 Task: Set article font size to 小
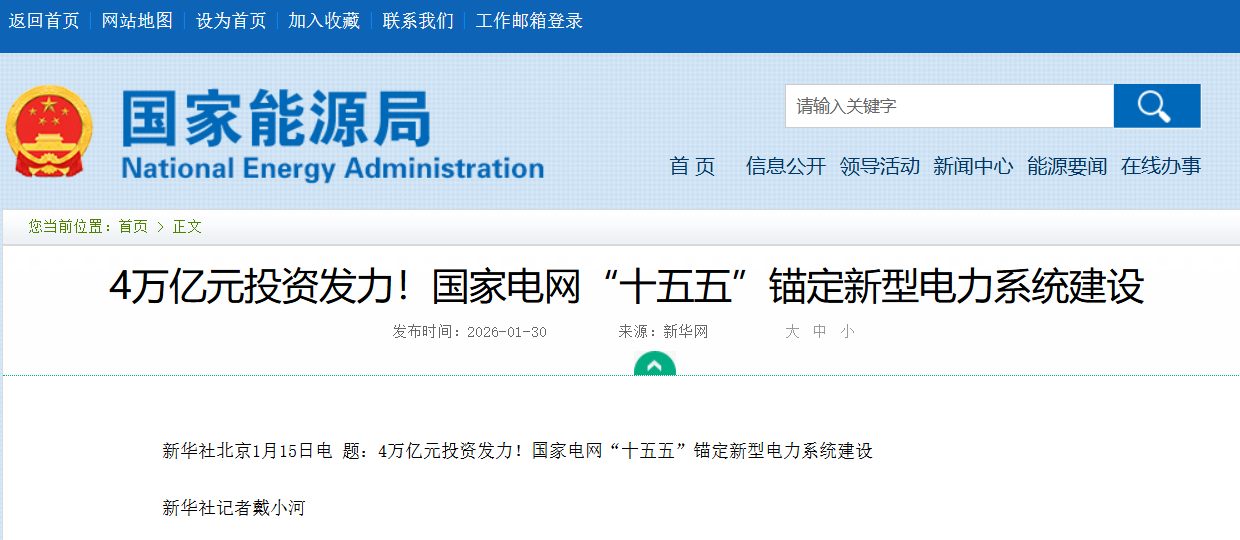pos(848,332)
